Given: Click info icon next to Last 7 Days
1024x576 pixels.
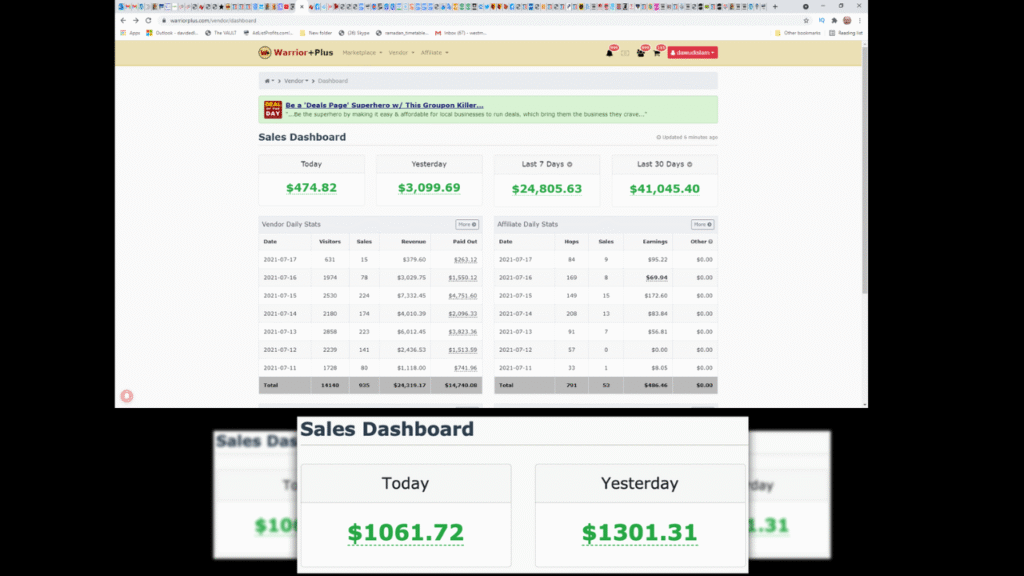Looking at the screenshot, I should pyautogui.click(x=570, y=164).
